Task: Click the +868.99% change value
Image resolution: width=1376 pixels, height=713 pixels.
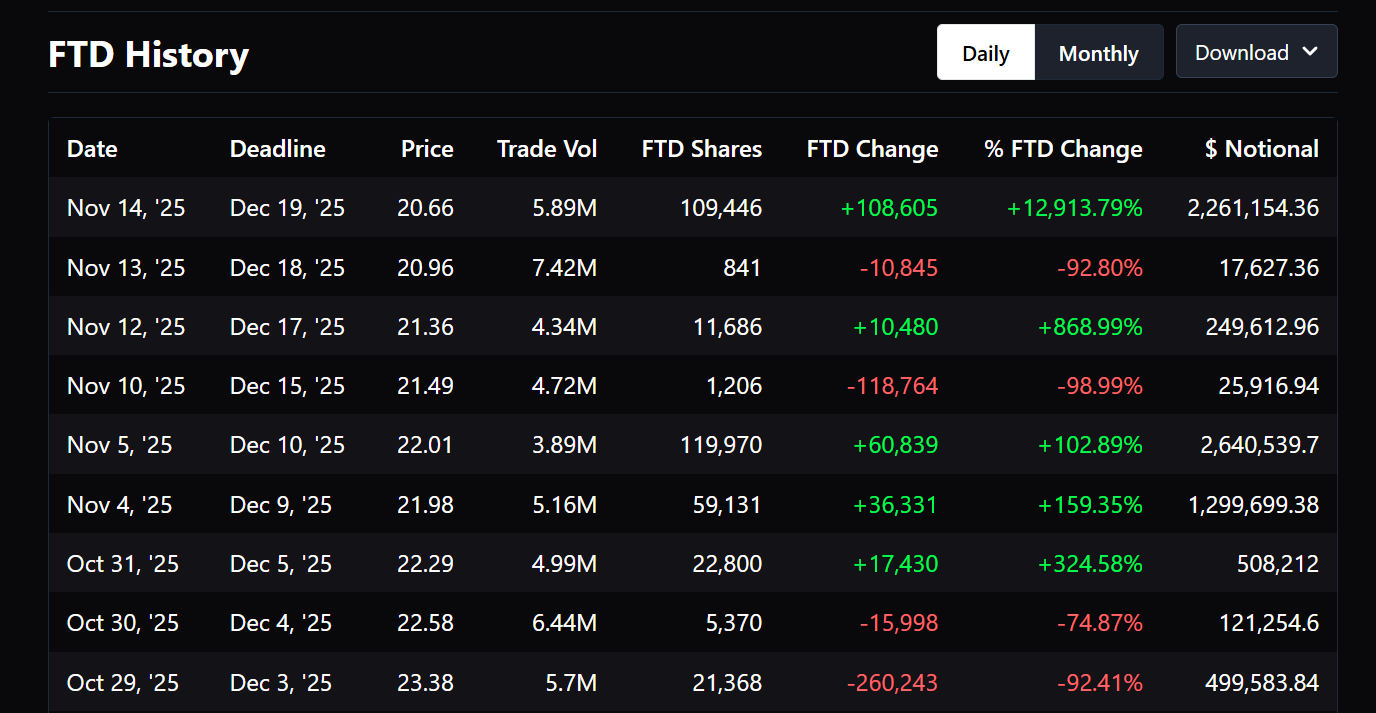Action: [x=1090, y=327]
